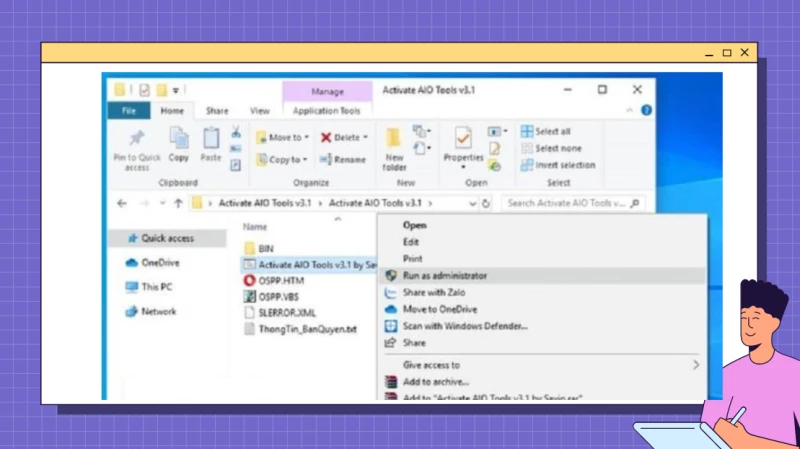The height and width of the screenshot is (449, 800).
Task: Select Run as administrator in context menu
Action: [445, 275]
